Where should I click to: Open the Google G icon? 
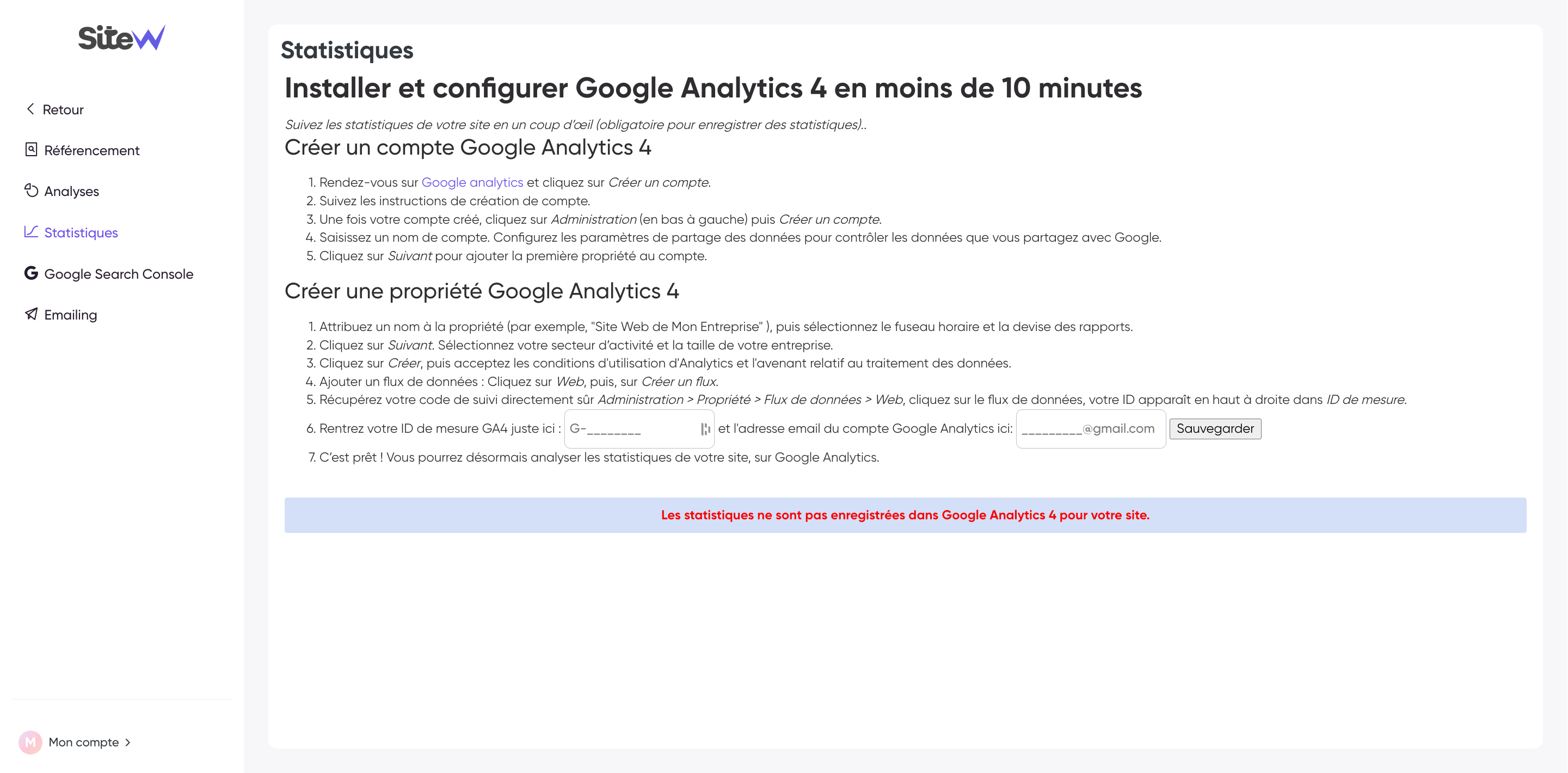click(x=31, y=273)
